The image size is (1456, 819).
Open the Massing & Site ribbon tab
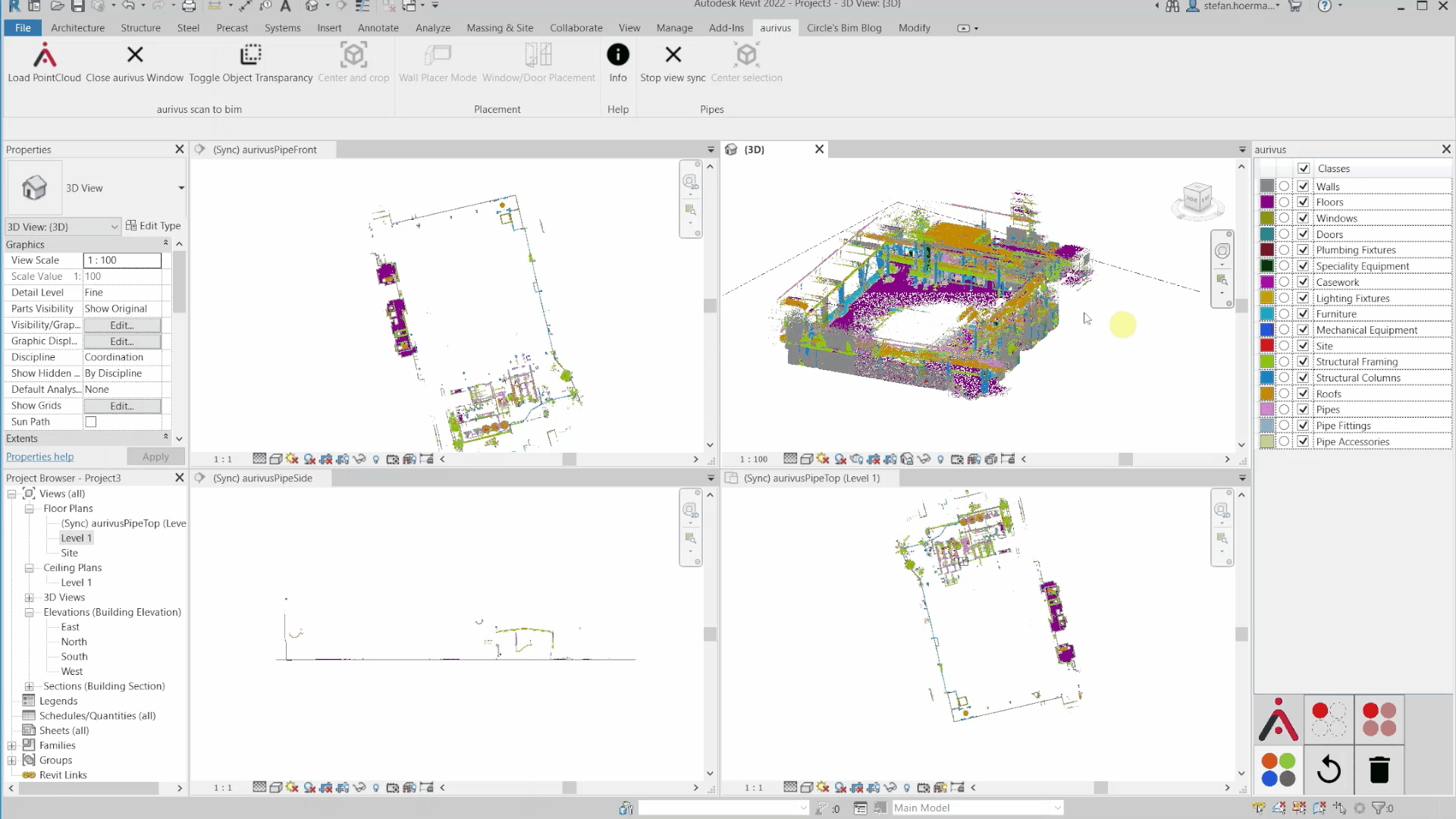click(500, 27)
